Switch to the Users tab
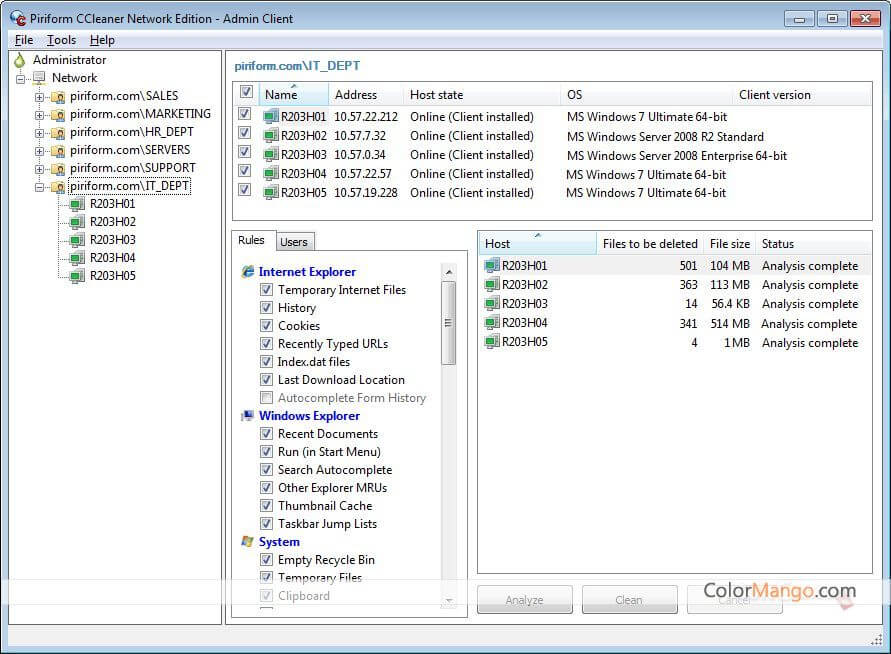891x654 pixels. click(293, 242)
